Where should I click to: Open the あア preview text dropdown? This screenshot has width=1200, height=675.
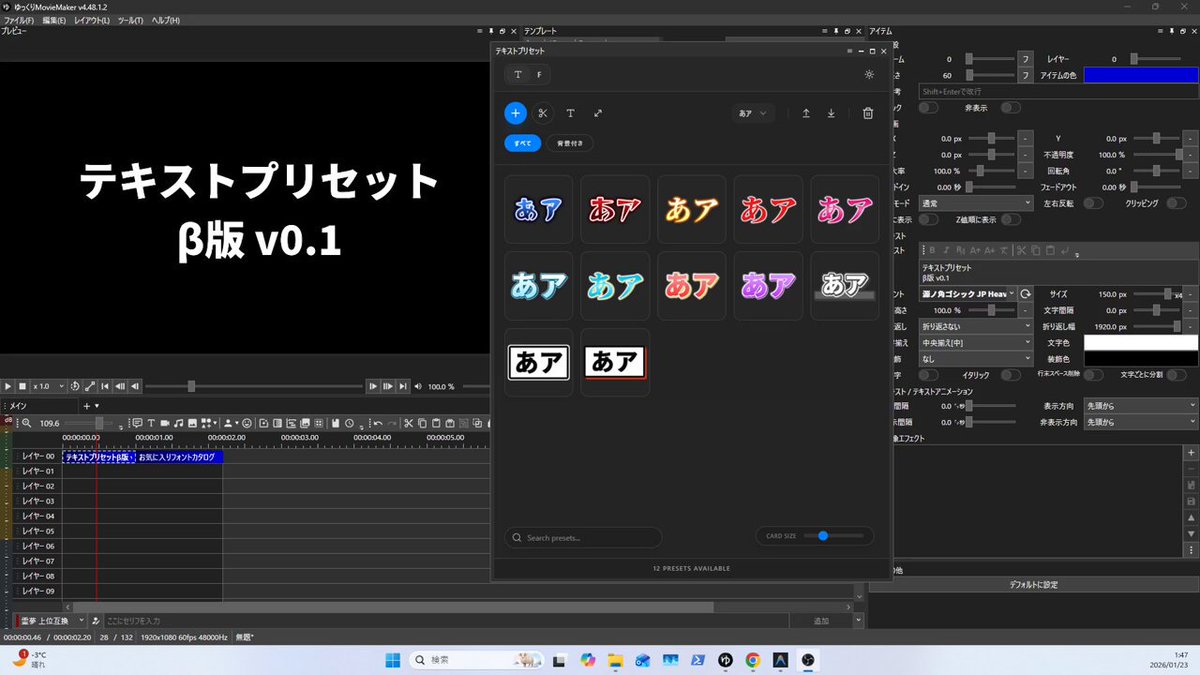[x=755, y=113]
